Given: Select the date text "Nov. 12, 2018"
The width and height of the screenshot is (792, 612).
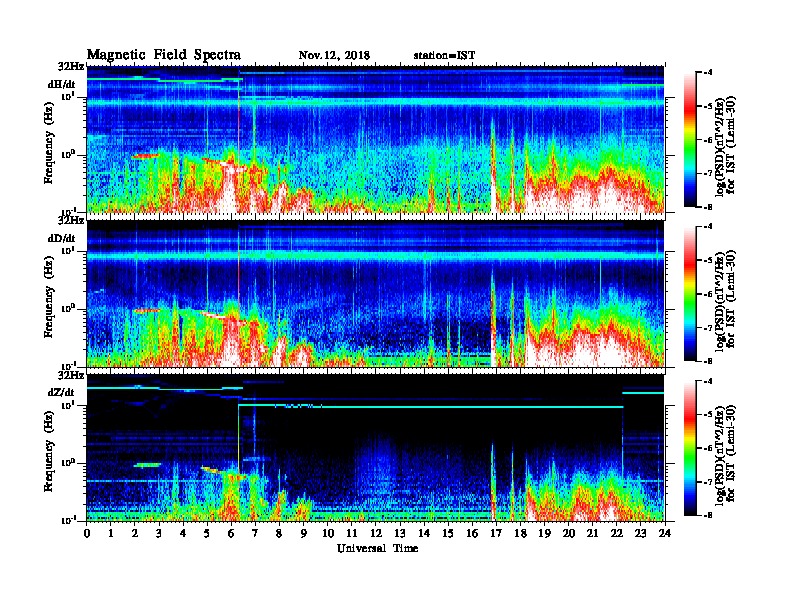Looking at the screenshot, I should point(334,56).
